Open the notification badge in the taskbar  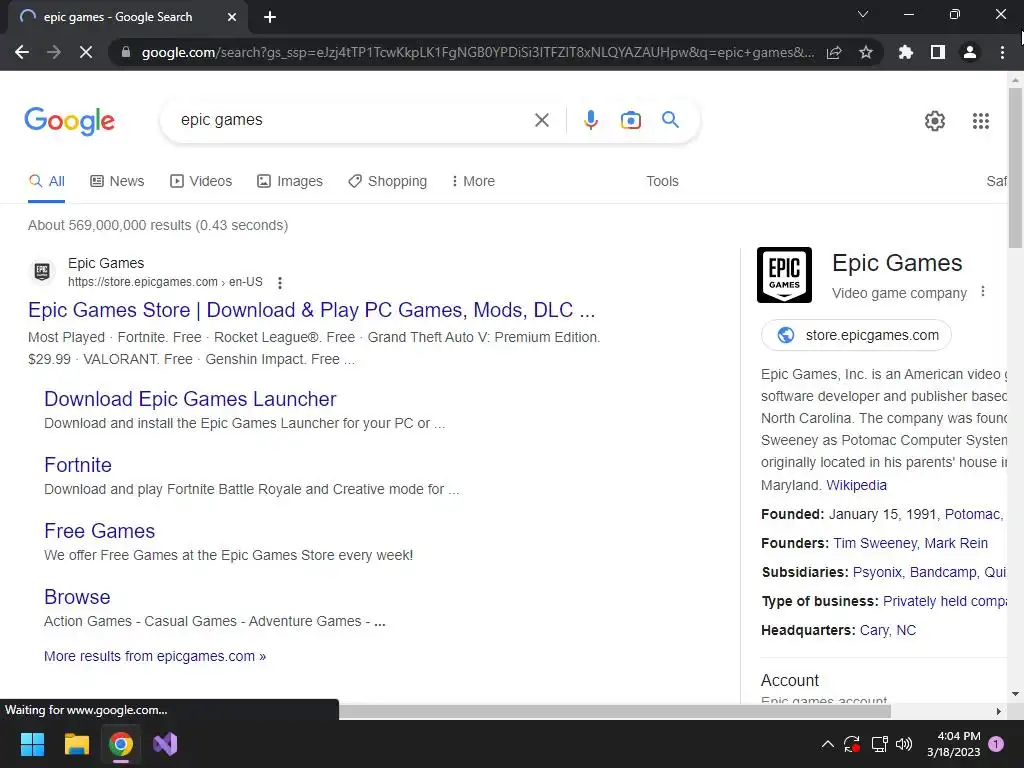tap(996, 744)
